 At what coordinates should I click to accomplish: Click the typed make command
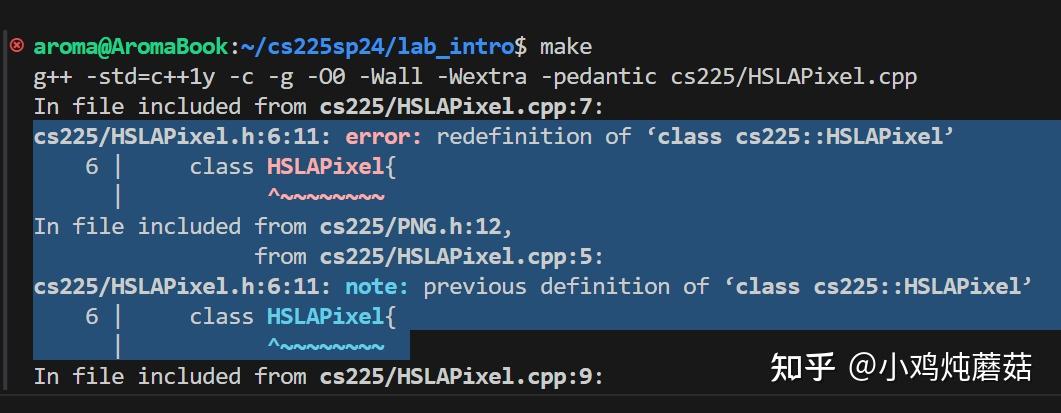coord(566,47)
